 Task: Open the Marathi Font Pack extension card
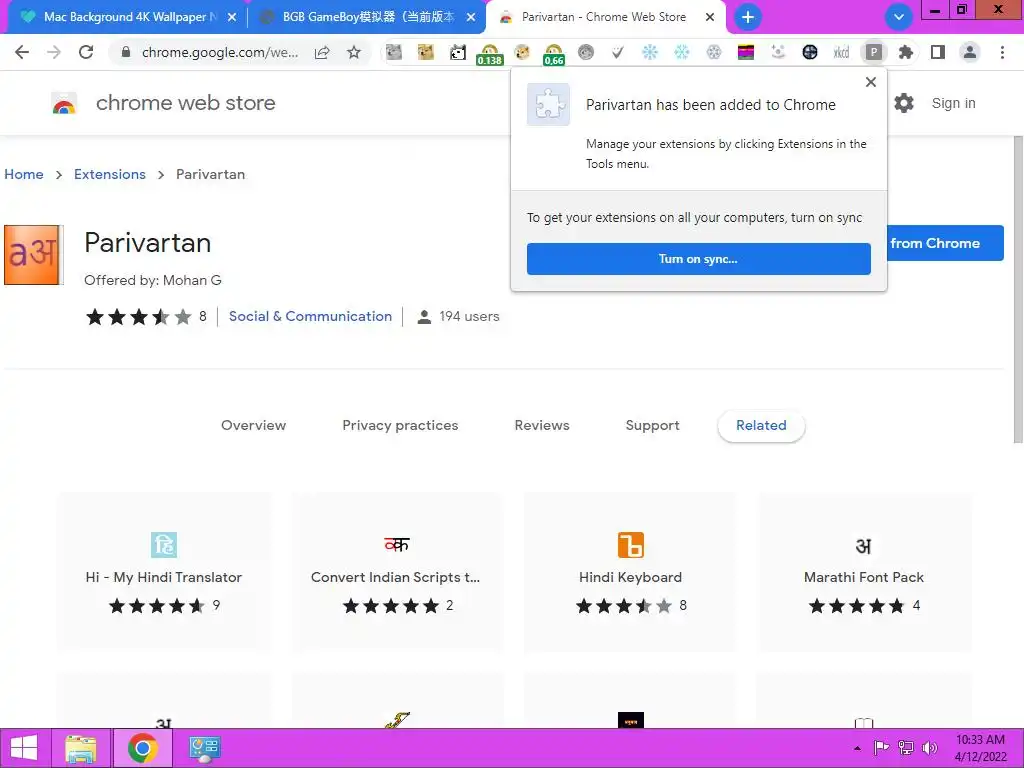tap(863, 572)
